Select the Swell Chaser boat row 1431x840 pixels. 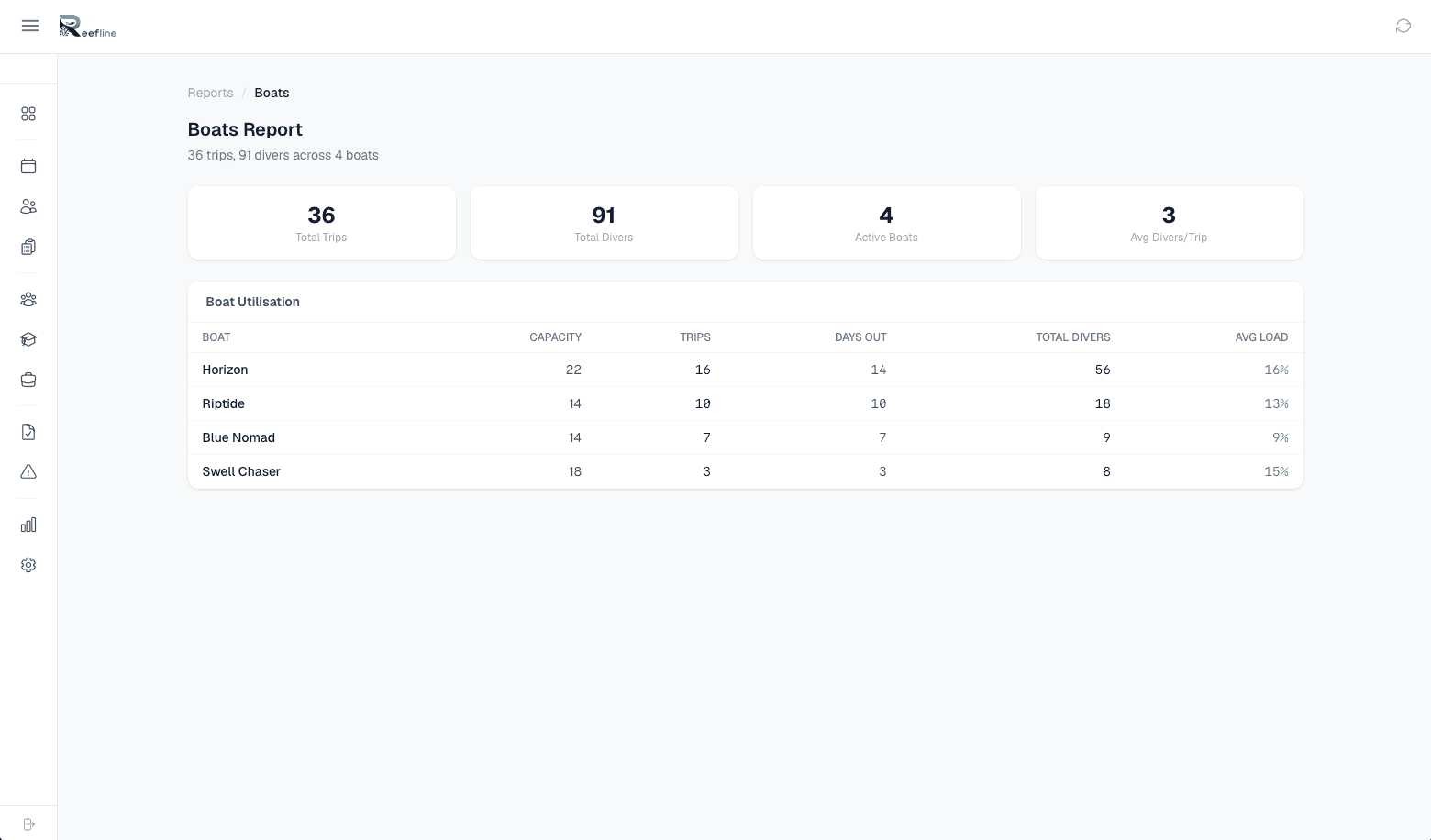[746, 471]
